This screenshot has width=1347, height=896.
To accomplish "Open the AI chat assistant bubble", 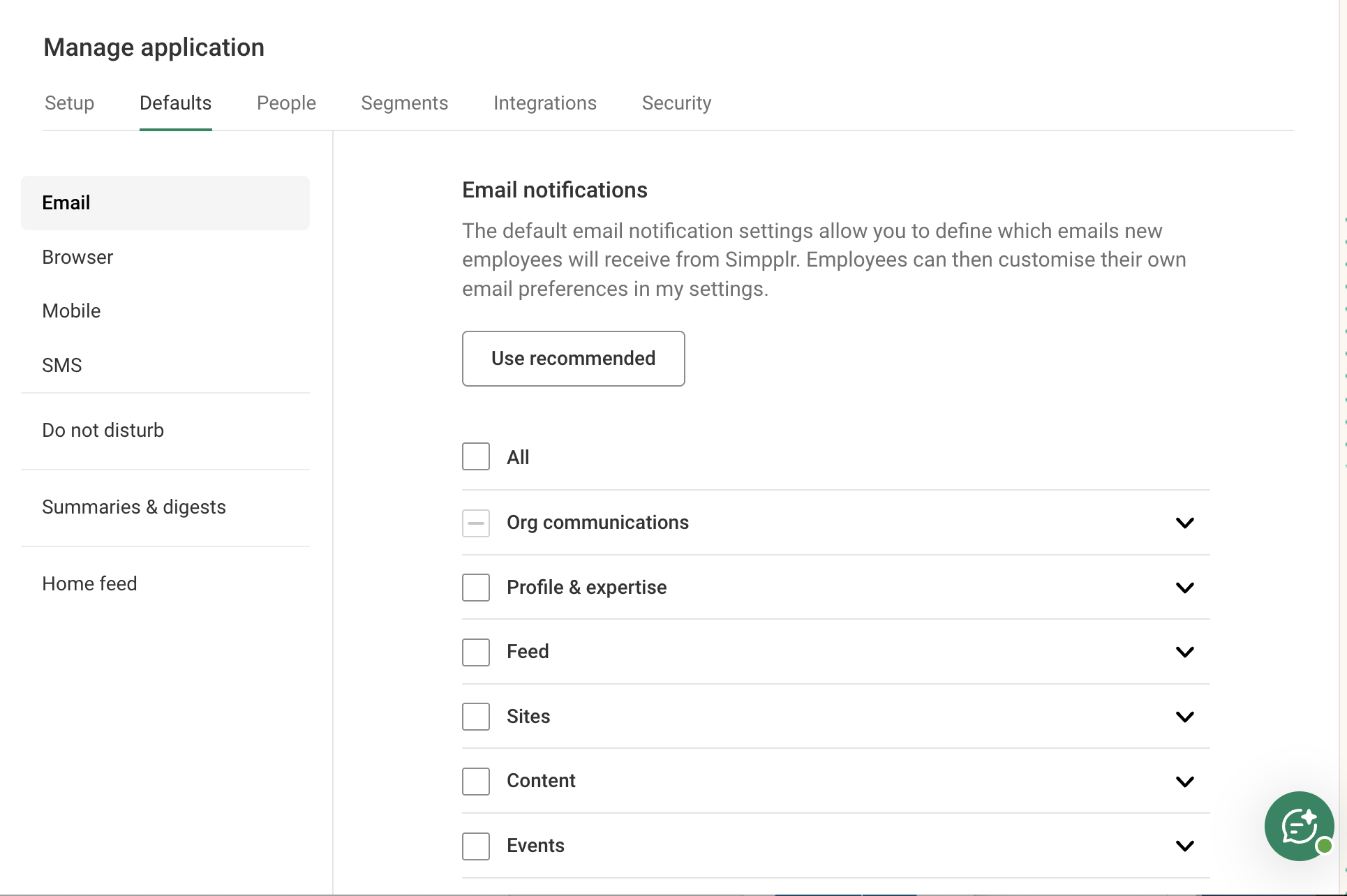I will click(x=1298, y=826).
